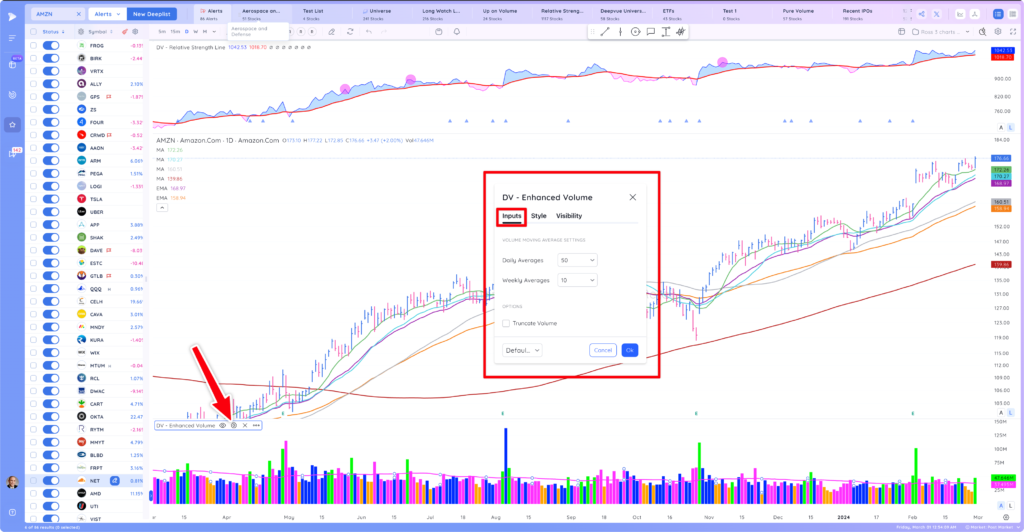Image resolution: width=1024 pixels, height=532 pixels.
Task: Open the Test List watchlist tab
Action: coord(313,14)
